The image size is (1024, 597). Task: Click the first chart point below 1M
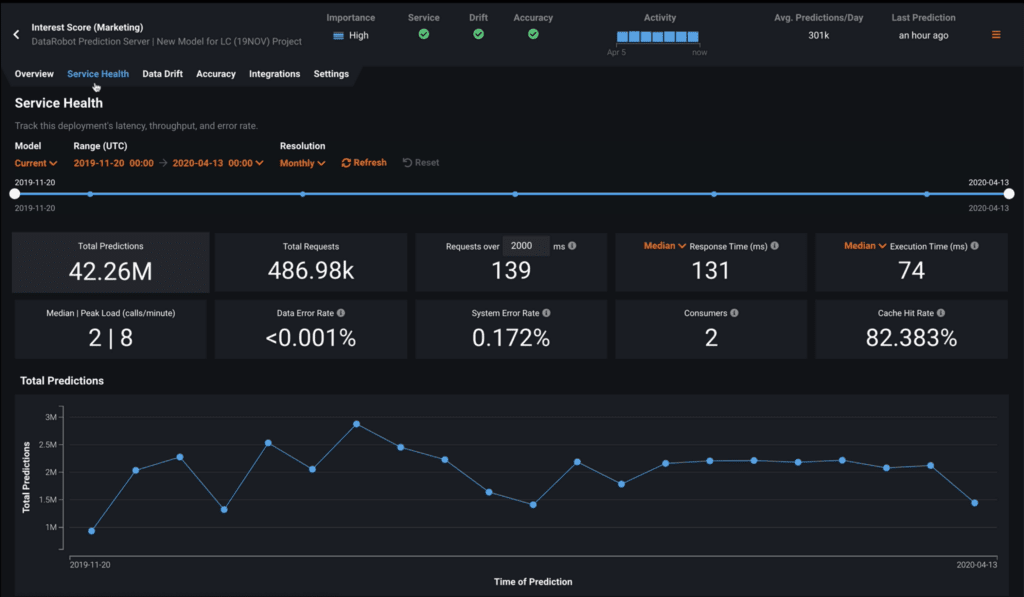tap(91, 531)
